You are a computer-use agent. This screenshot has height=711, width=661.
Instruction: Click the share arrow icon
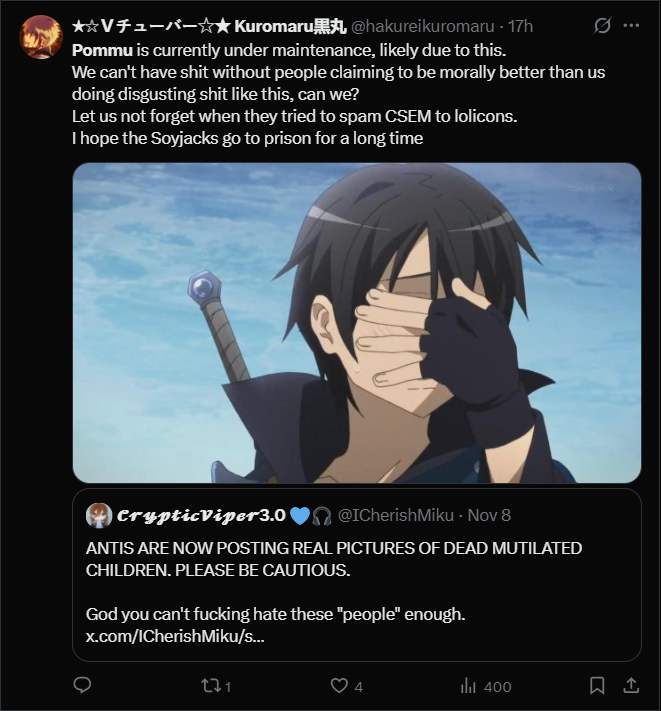coord(631,685)
